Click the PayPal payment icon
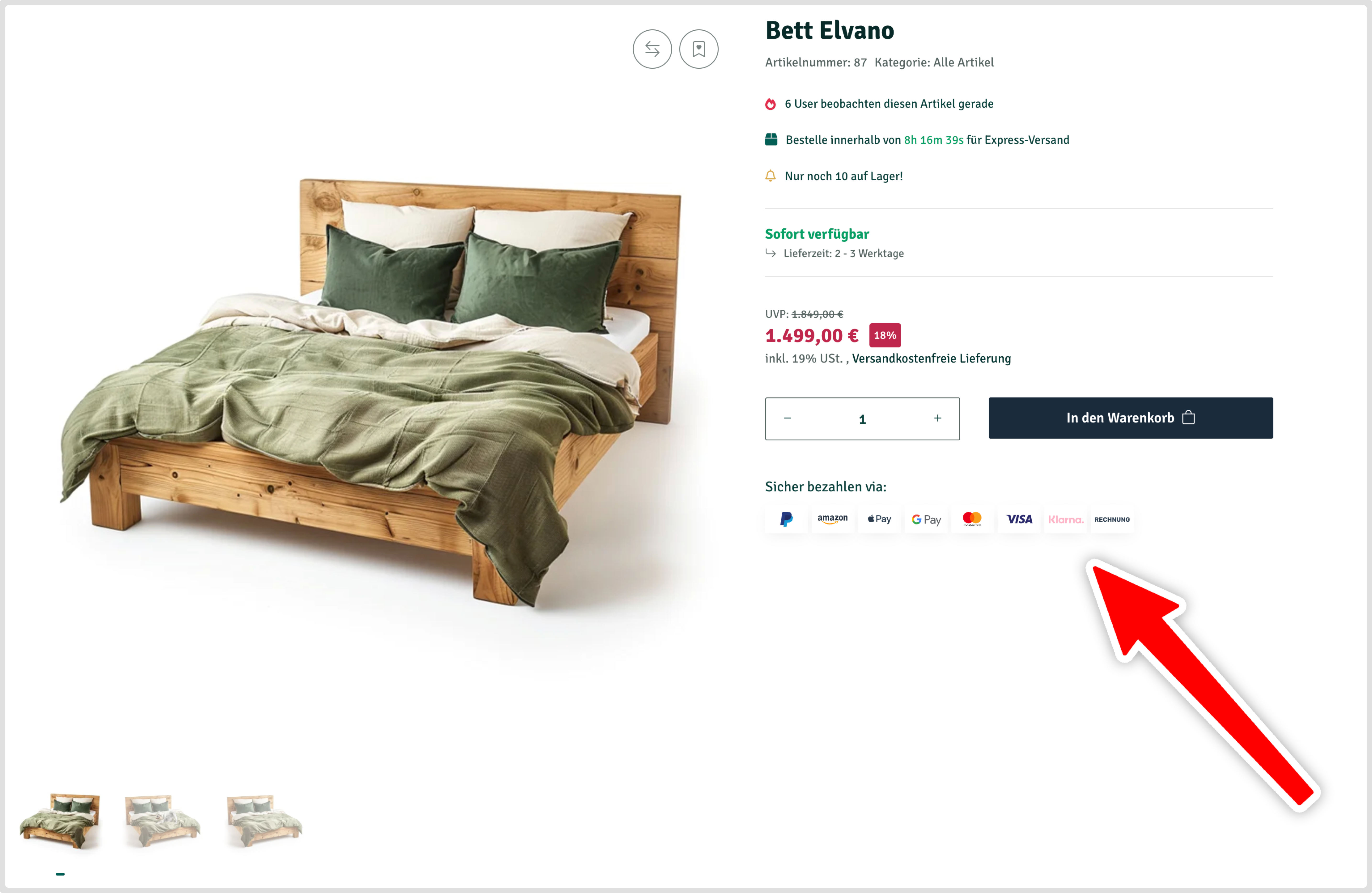The height and width of the screenshot is (893, 1372). [786, 519]
